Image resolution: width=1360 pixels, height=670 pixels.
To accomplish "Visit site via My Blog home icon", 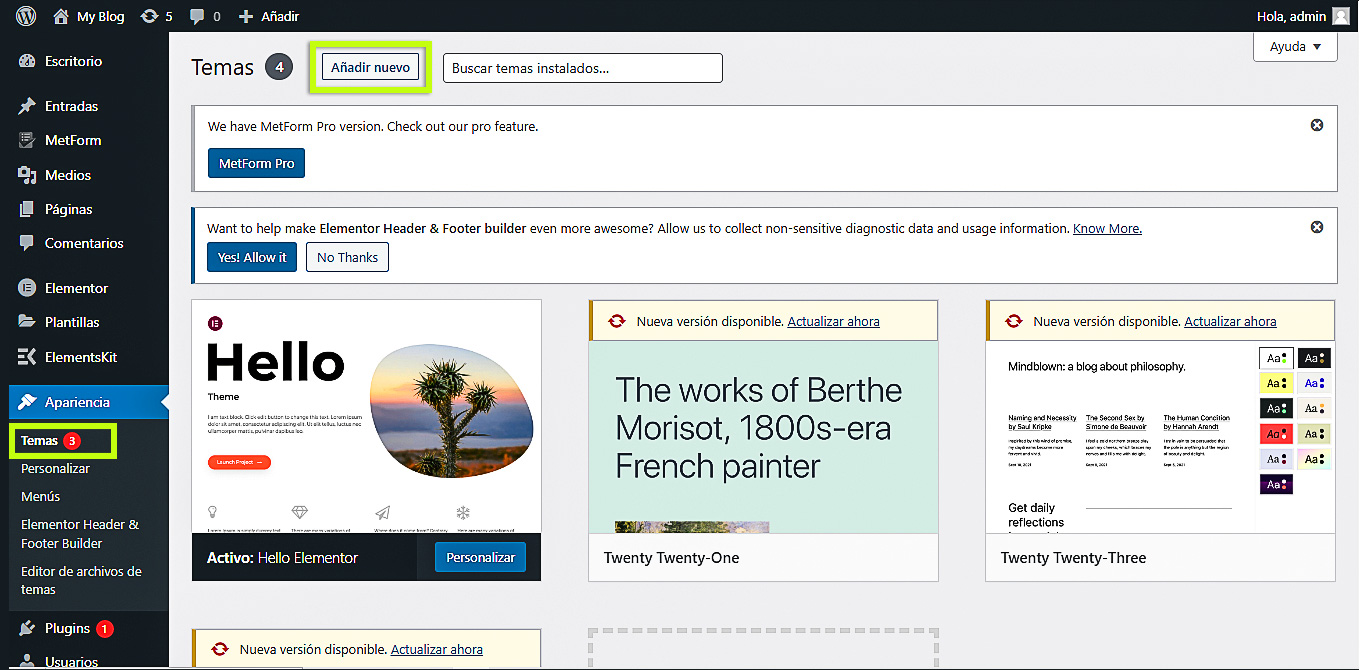I will point(61,16).
